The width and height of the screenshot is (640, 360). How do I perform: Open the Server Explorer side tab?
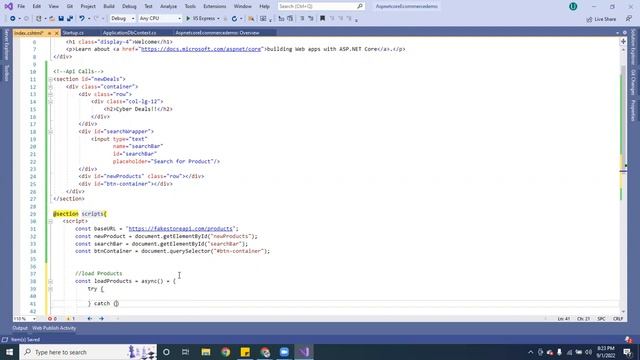[x=6, y=45]
